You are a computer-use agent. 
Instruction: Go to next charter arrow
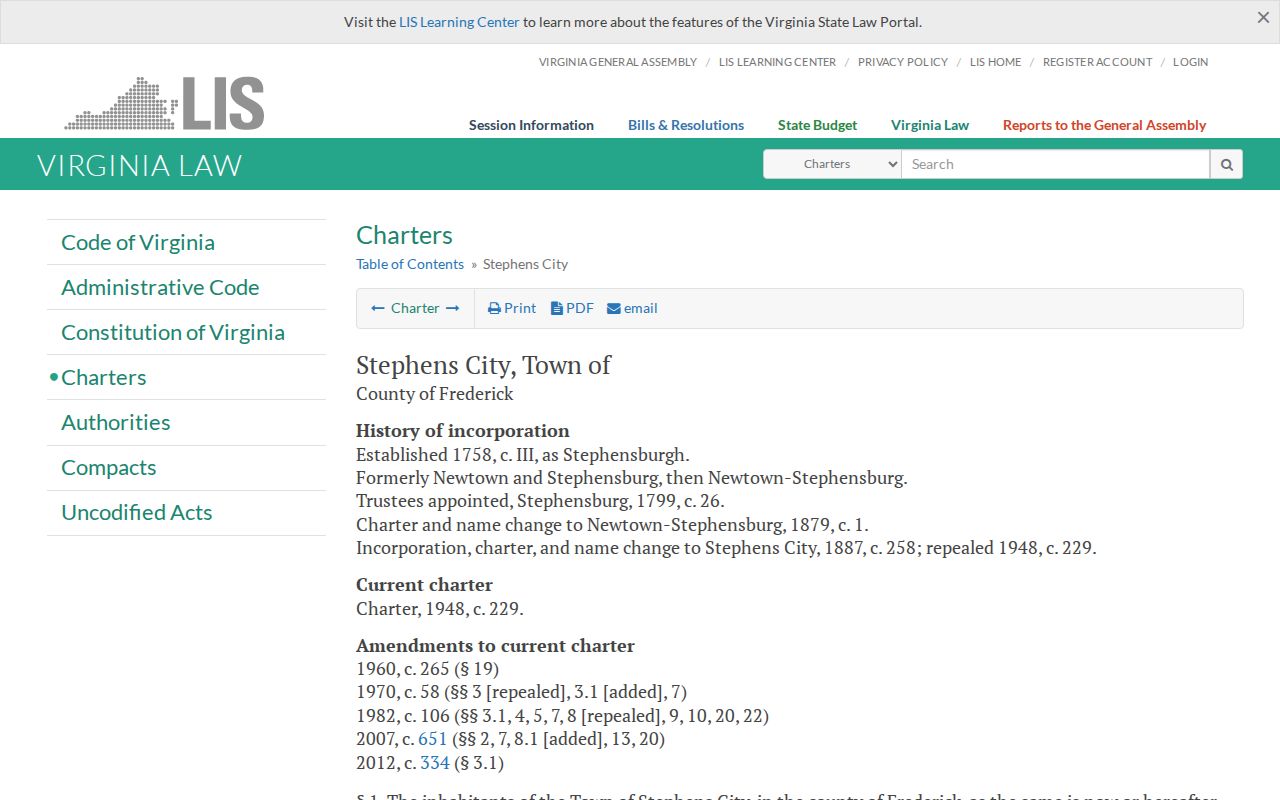pyautogui.click(x=453, y=308)
